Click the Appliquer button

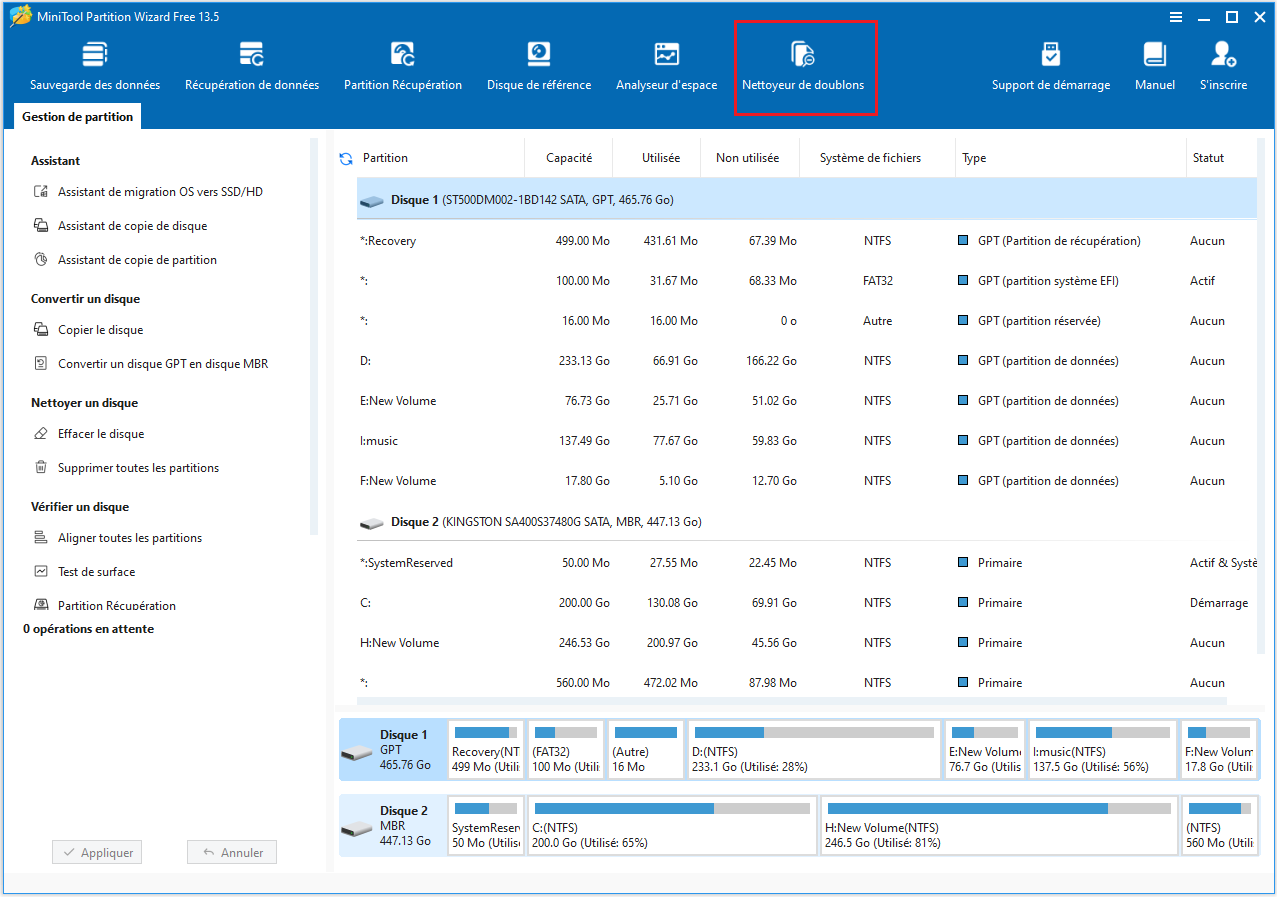click(96, 852)
